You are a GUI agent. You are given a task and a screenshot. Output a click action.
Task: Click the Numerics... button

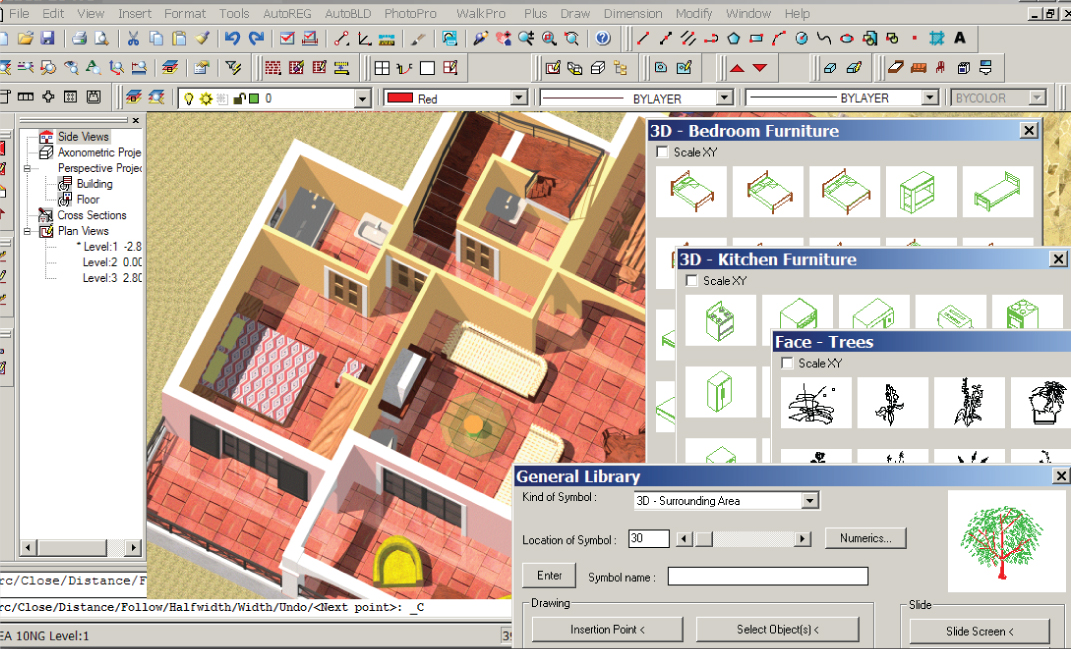pos(865,538)
